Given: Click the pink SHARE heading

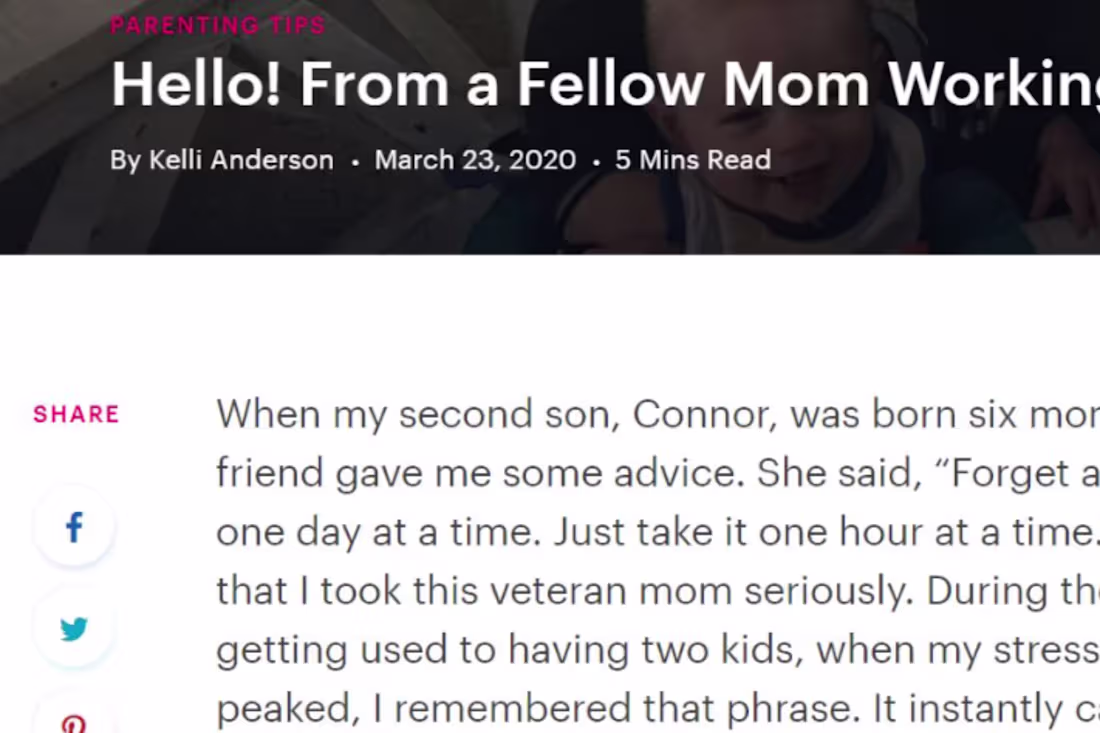Looking at the screenshot, I should 76,414.
